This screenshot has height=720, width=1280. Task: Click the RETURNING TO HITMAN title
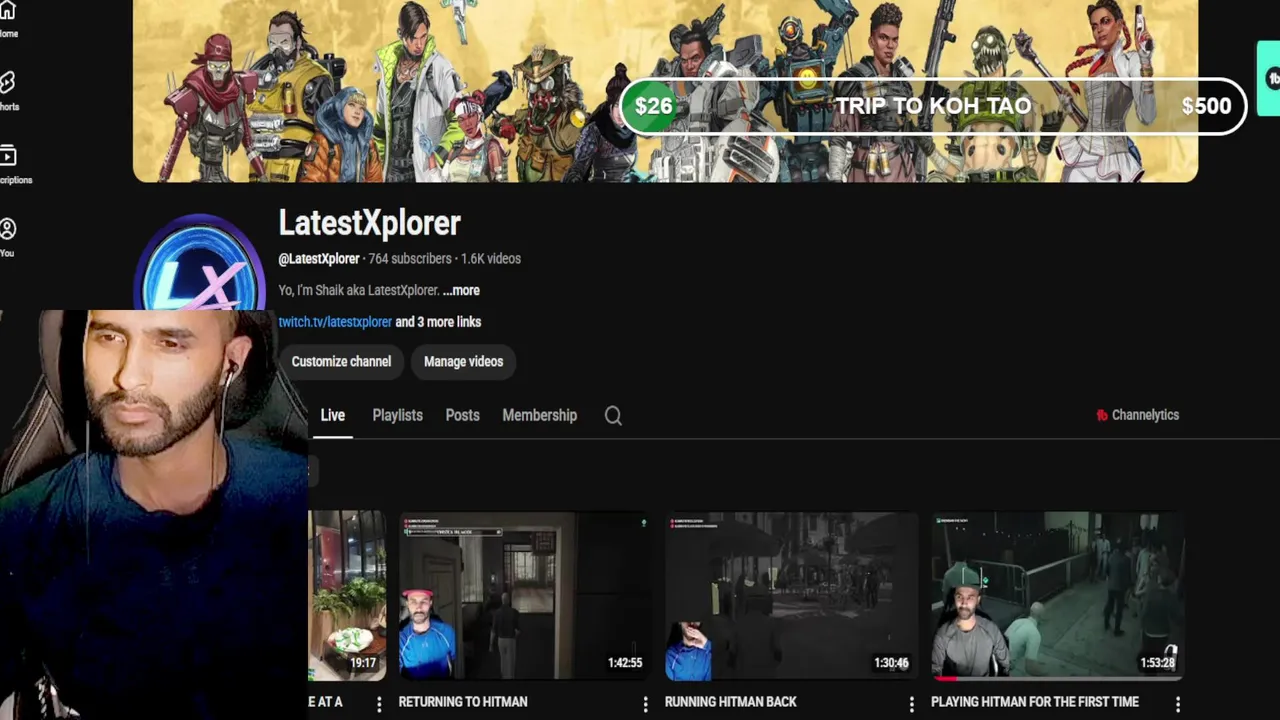coord(463,702)
